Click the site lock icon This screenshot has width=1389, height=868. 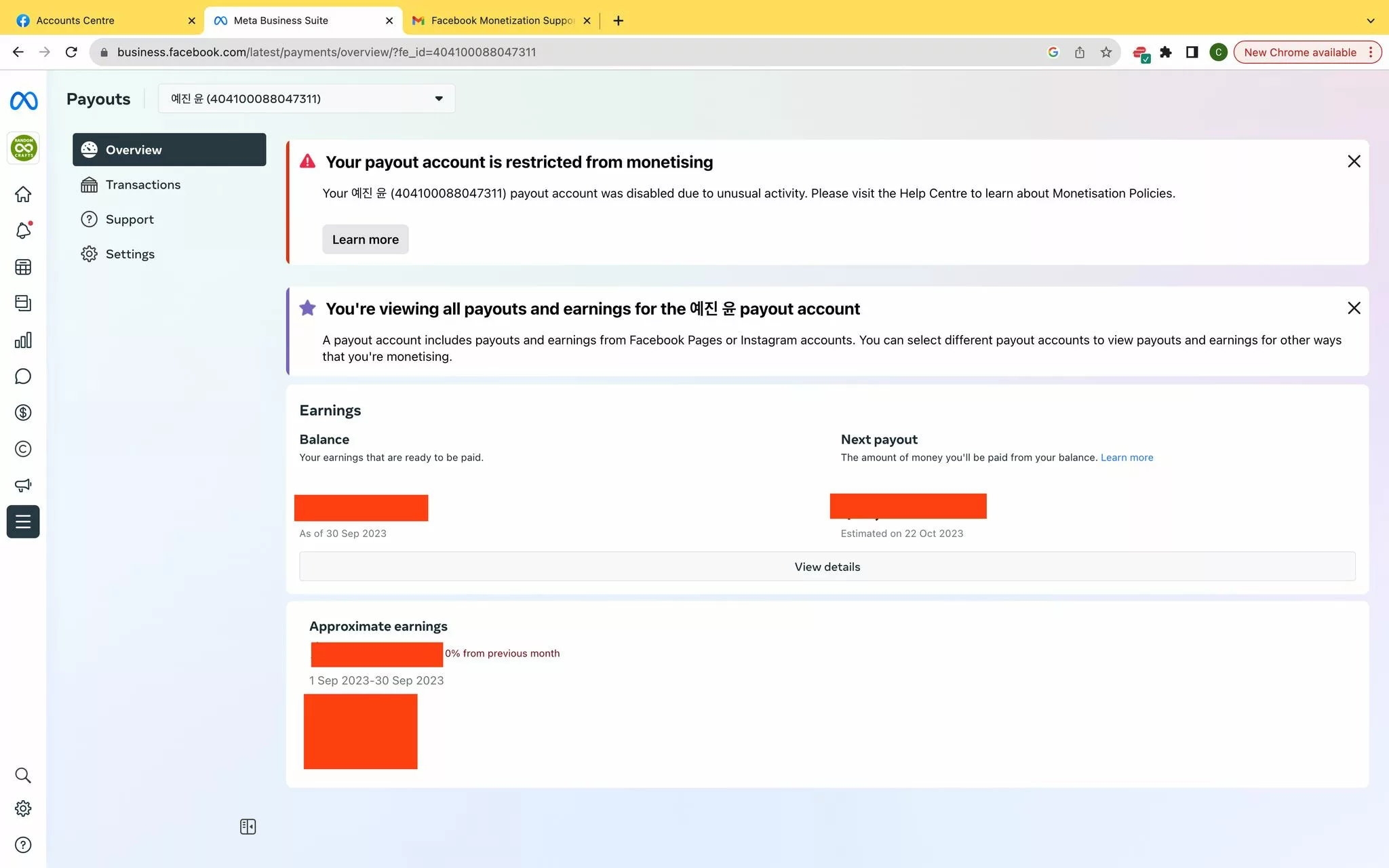104,52
